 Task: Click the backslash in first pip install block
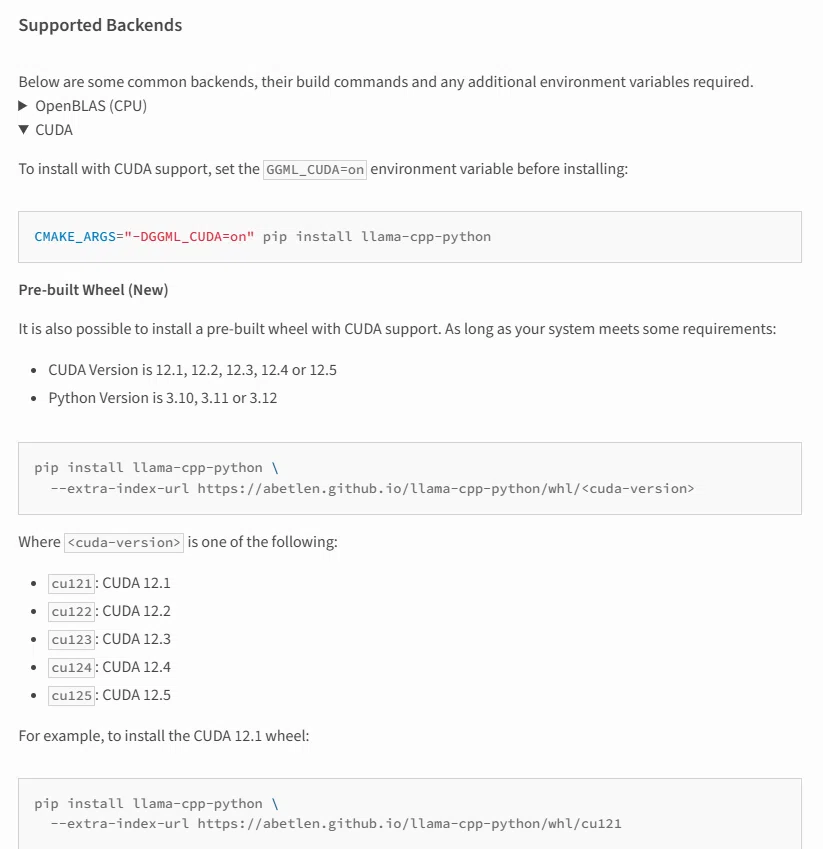click(x=275, y=468)
